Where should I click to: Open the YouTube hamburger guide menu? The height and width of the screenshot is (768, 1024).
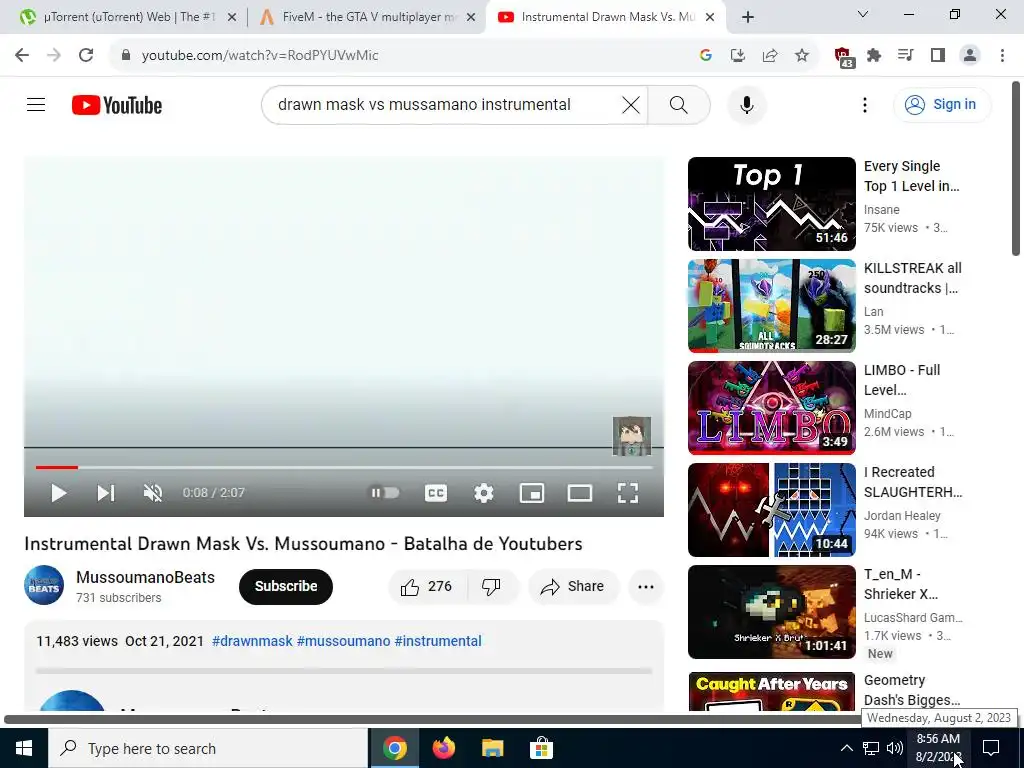(x=36, y=104)
